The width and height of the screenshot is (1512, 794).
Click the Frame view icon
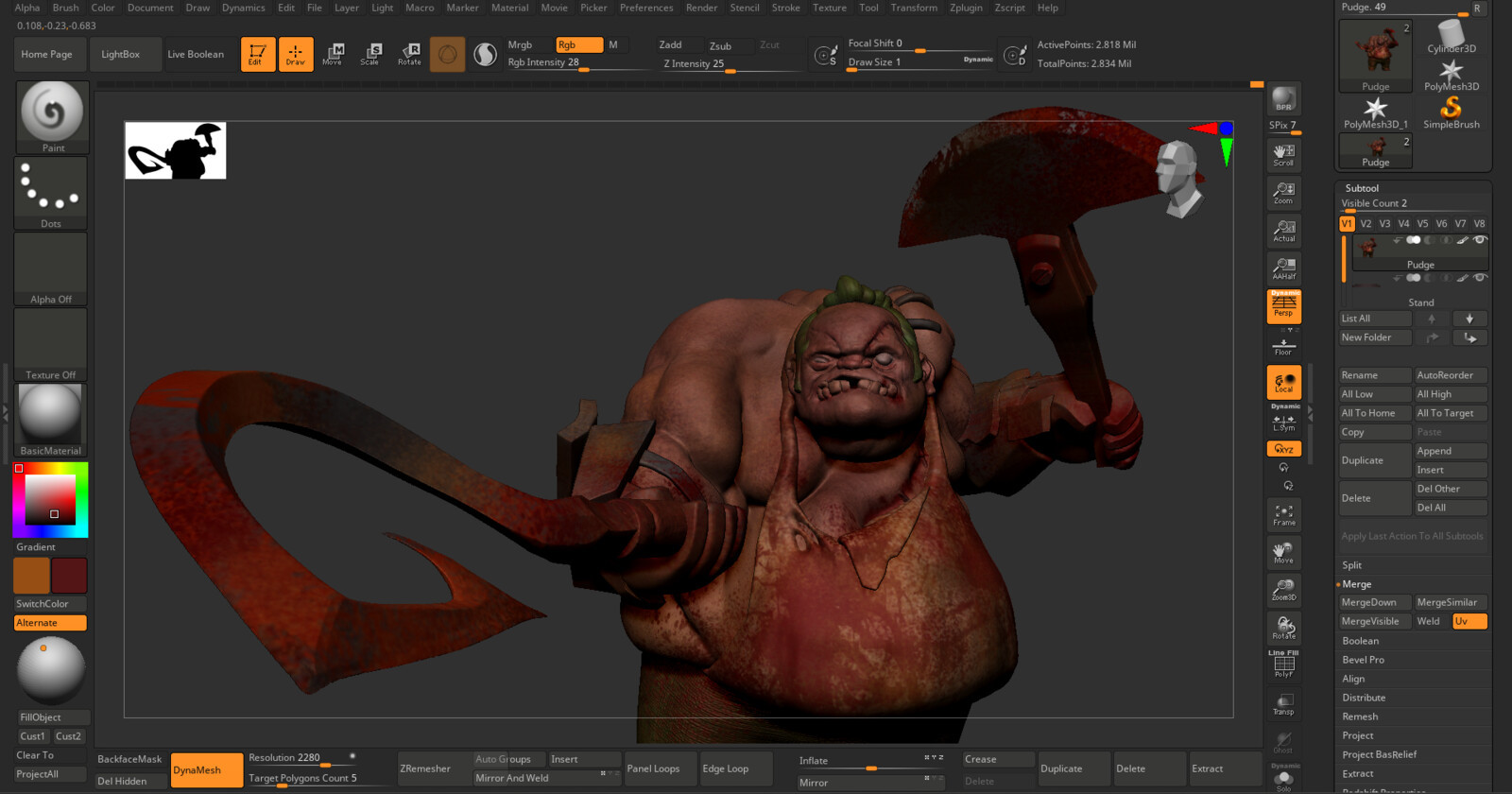click(1283, 515)
